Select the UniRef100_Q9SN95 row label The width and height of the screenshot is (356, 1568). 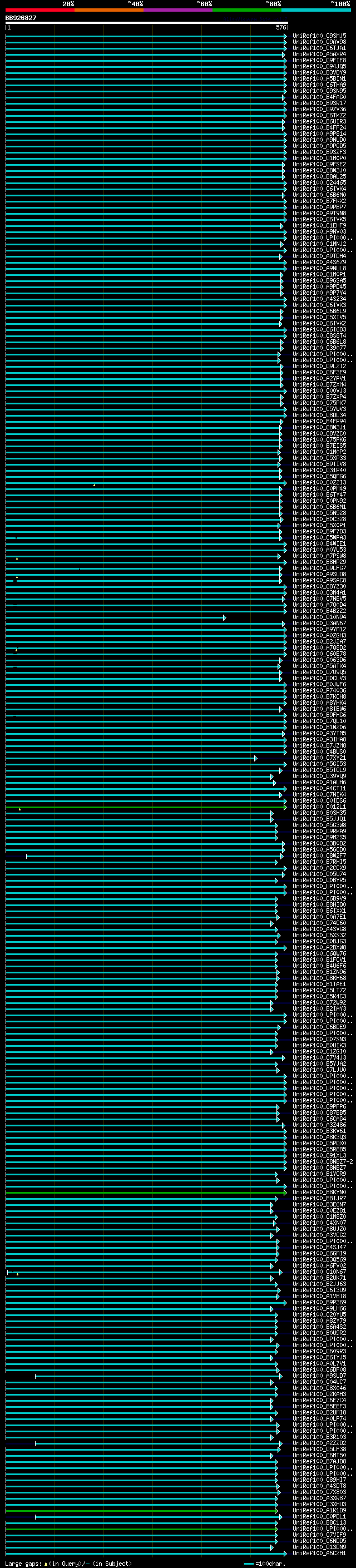click(319, 91)
